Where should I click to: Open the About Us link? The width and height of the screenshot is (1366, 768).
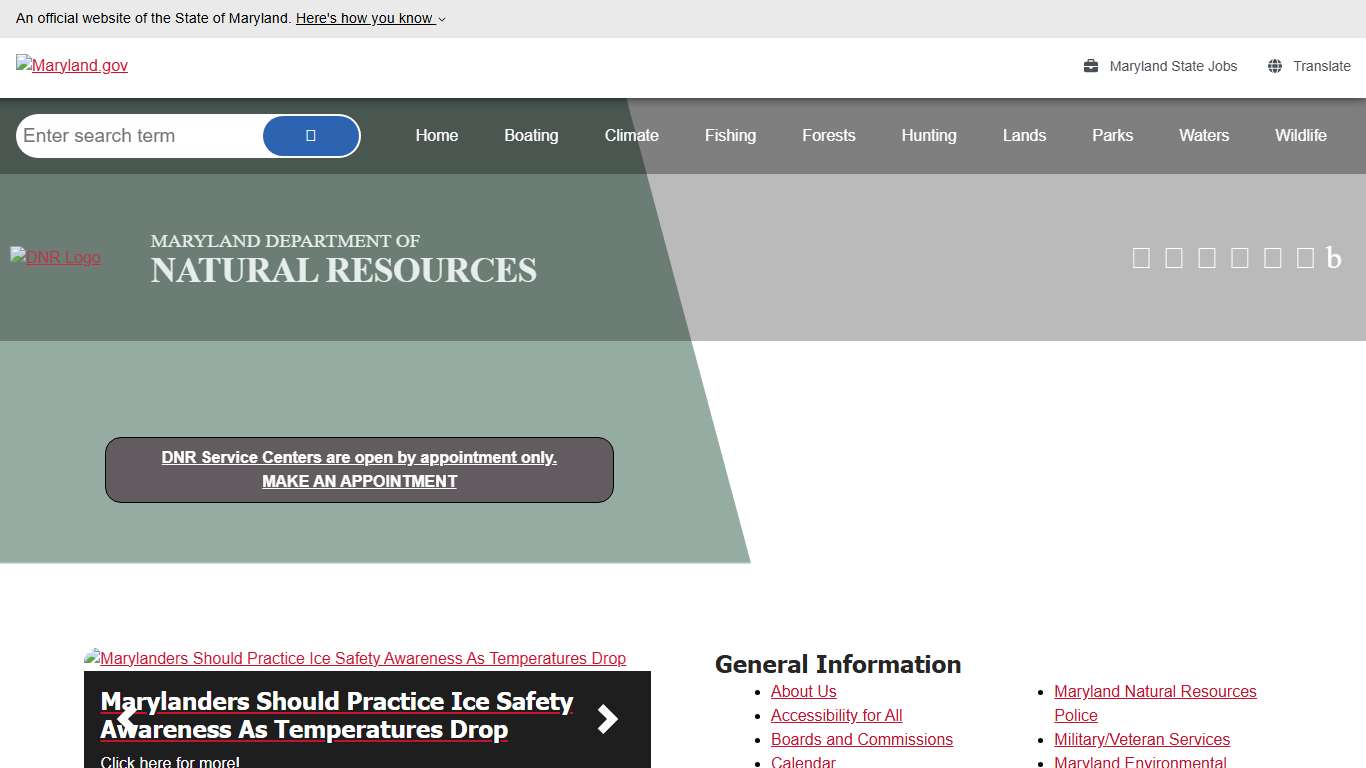click(x=803, y=691)
